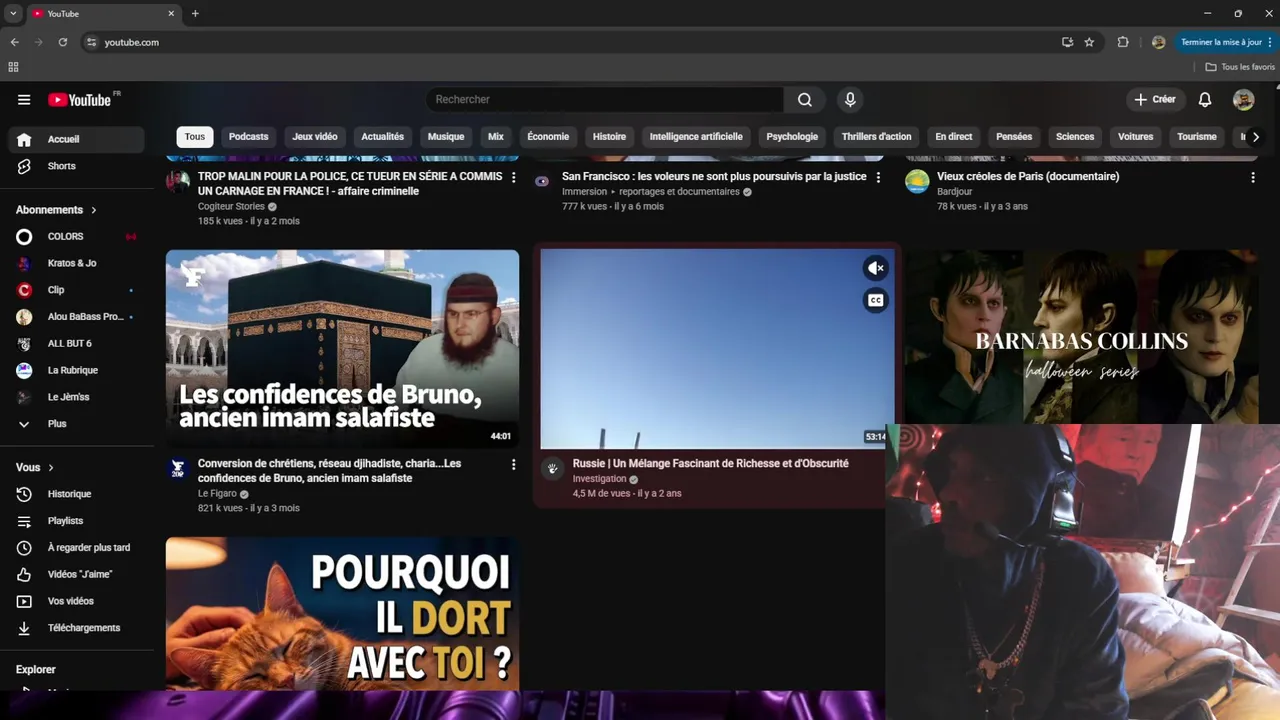The width and height of the screenshot is (1280, 720).
Task: Open the Chrome apps grid shortcut
Action: click(x=13, y=67)
